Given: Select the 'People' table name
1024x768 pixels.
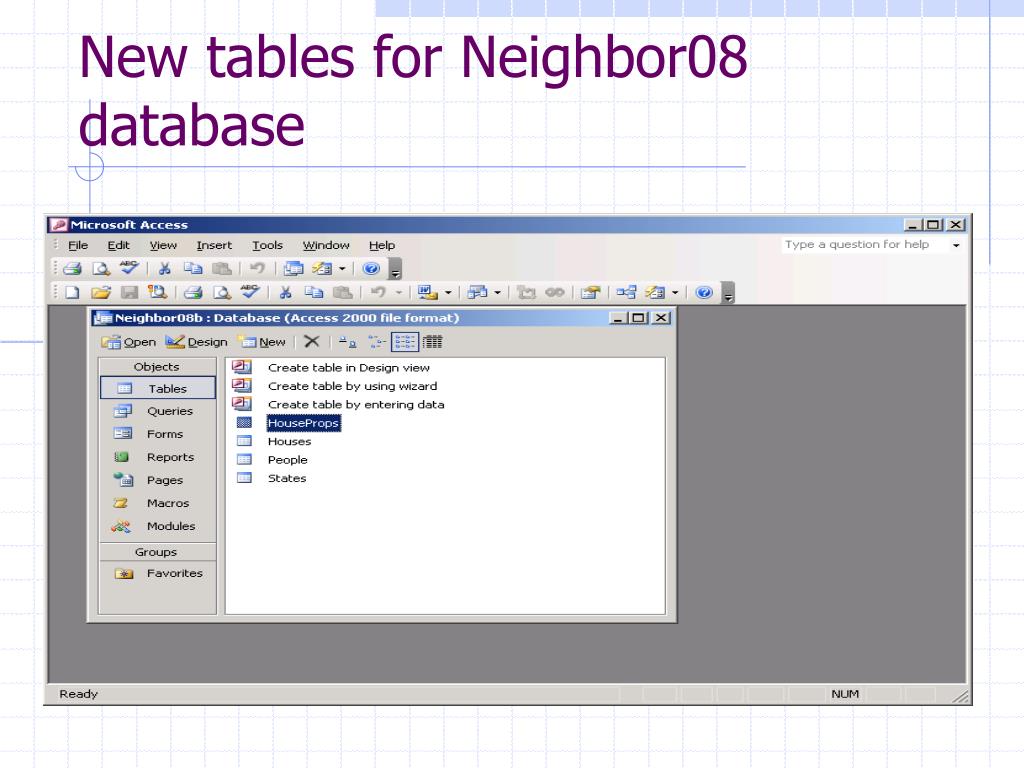Looking at the screenshot, I should click(x=287, y=460).
